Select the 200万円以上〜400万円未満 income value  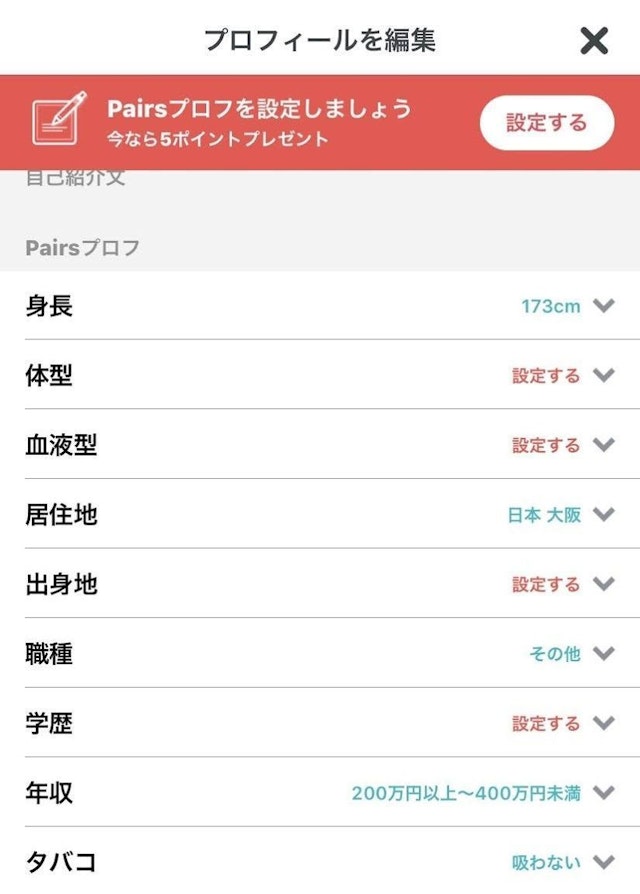coord(466,793)
